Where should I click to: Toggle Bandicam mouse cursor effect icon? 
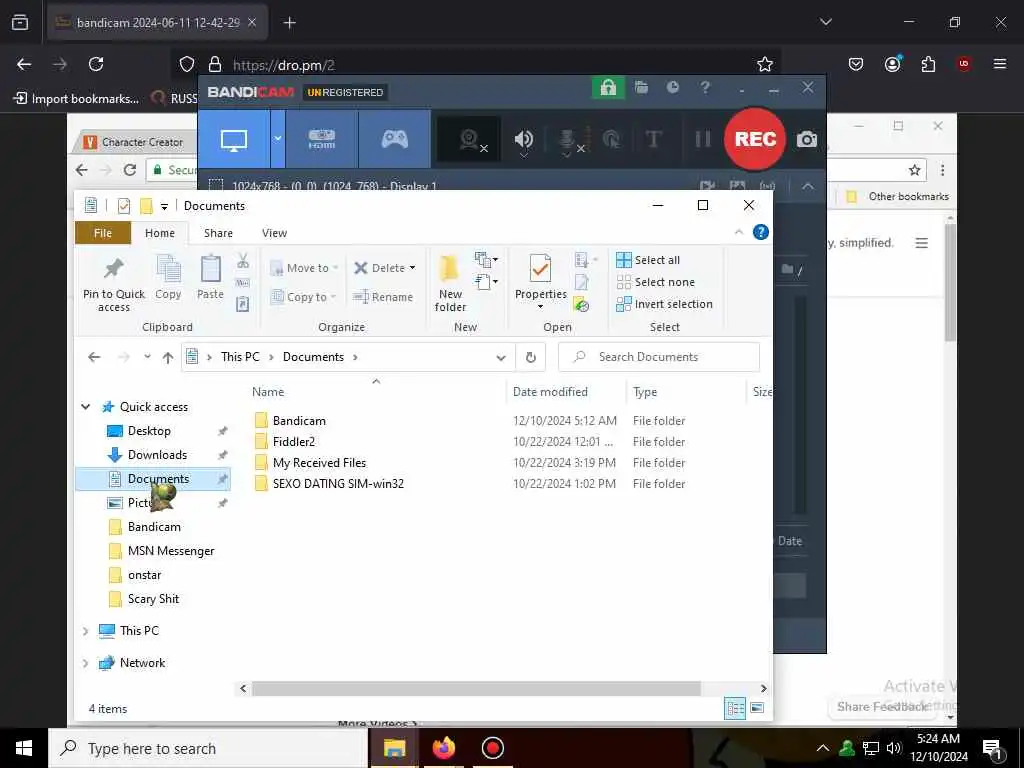[611, 139]
